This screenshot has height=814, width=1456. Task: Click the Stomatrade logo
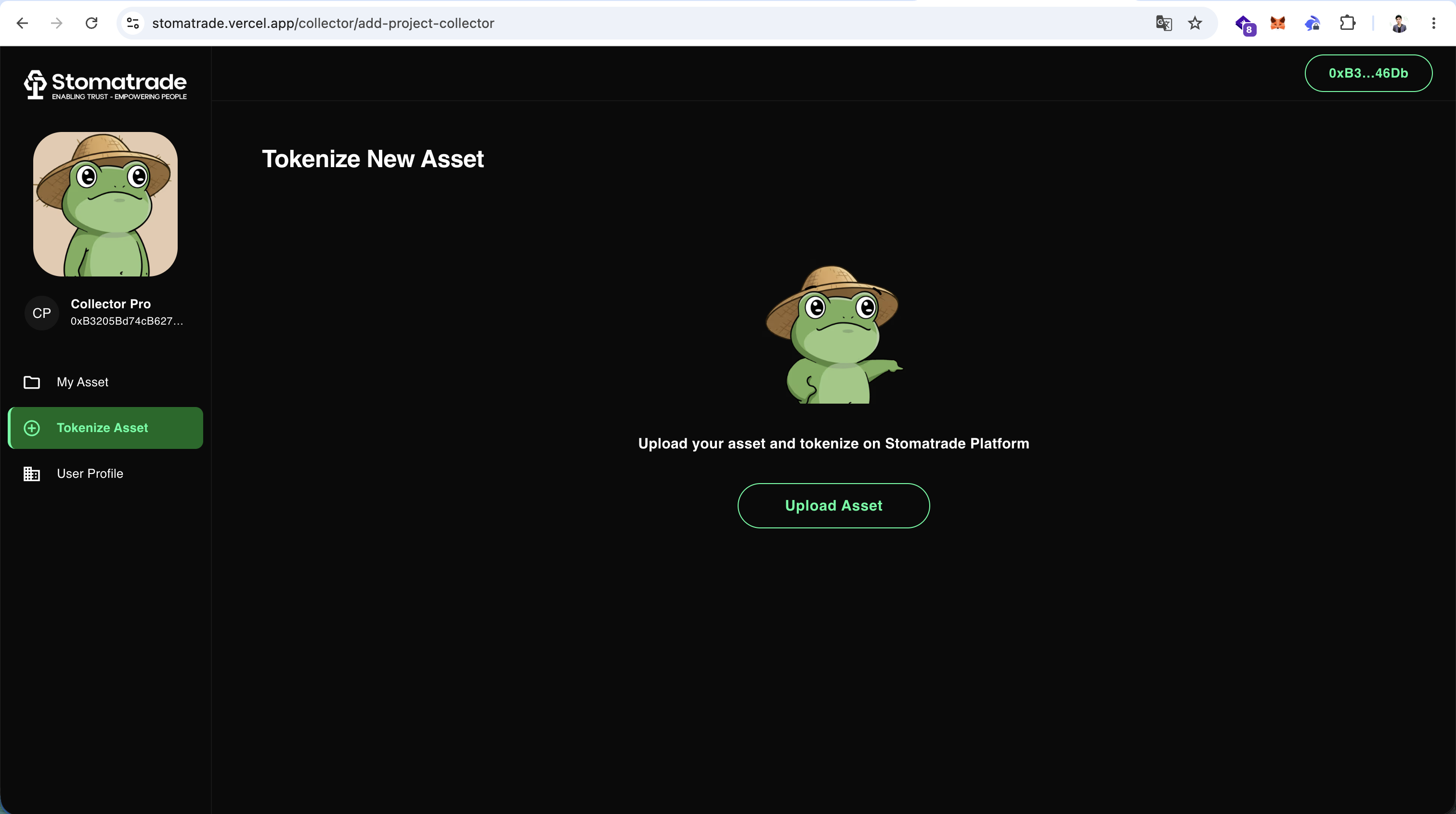105,85
